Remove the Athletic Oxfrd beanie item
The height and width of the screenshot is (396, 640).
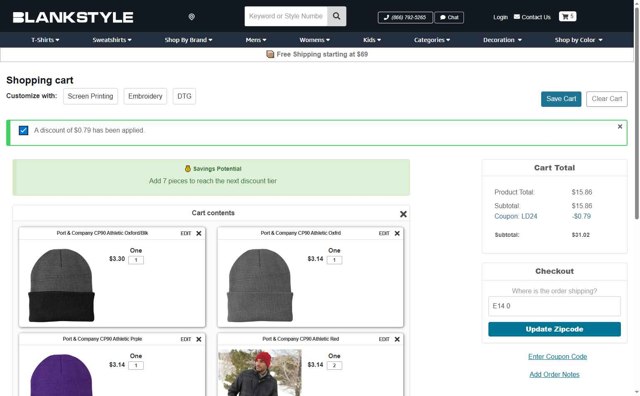pyautogui.click(x=397, y=233)
